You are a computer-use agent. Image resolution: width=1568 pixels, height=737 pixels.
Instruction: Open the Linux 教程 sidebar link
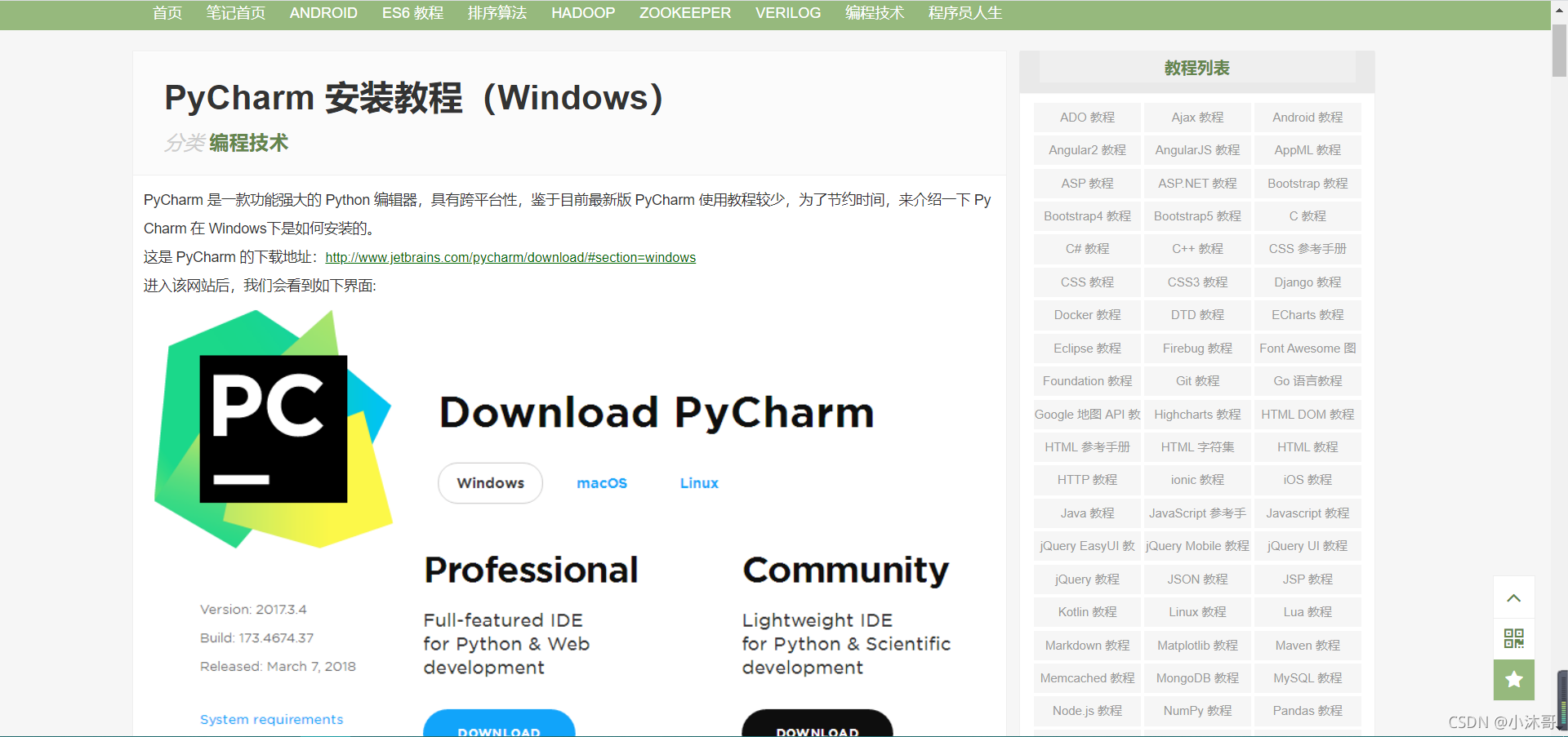[x=1197, y=612]
